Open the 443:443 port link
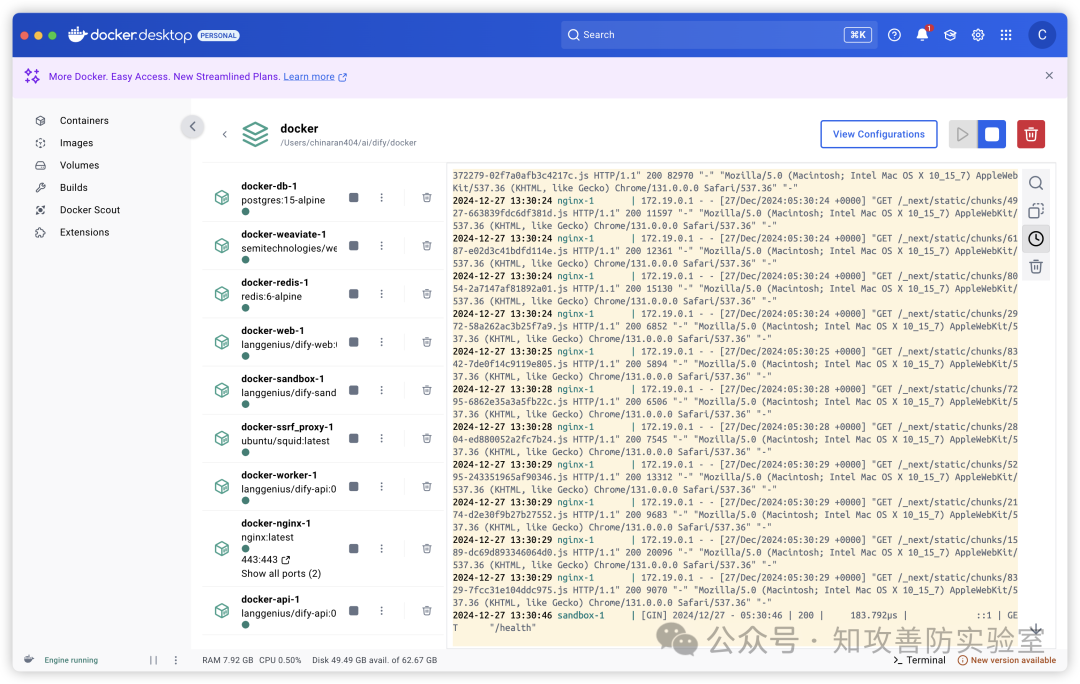The width and height of the screenshot is (1080, 684). pyautogui.click(x=266, y=560)
